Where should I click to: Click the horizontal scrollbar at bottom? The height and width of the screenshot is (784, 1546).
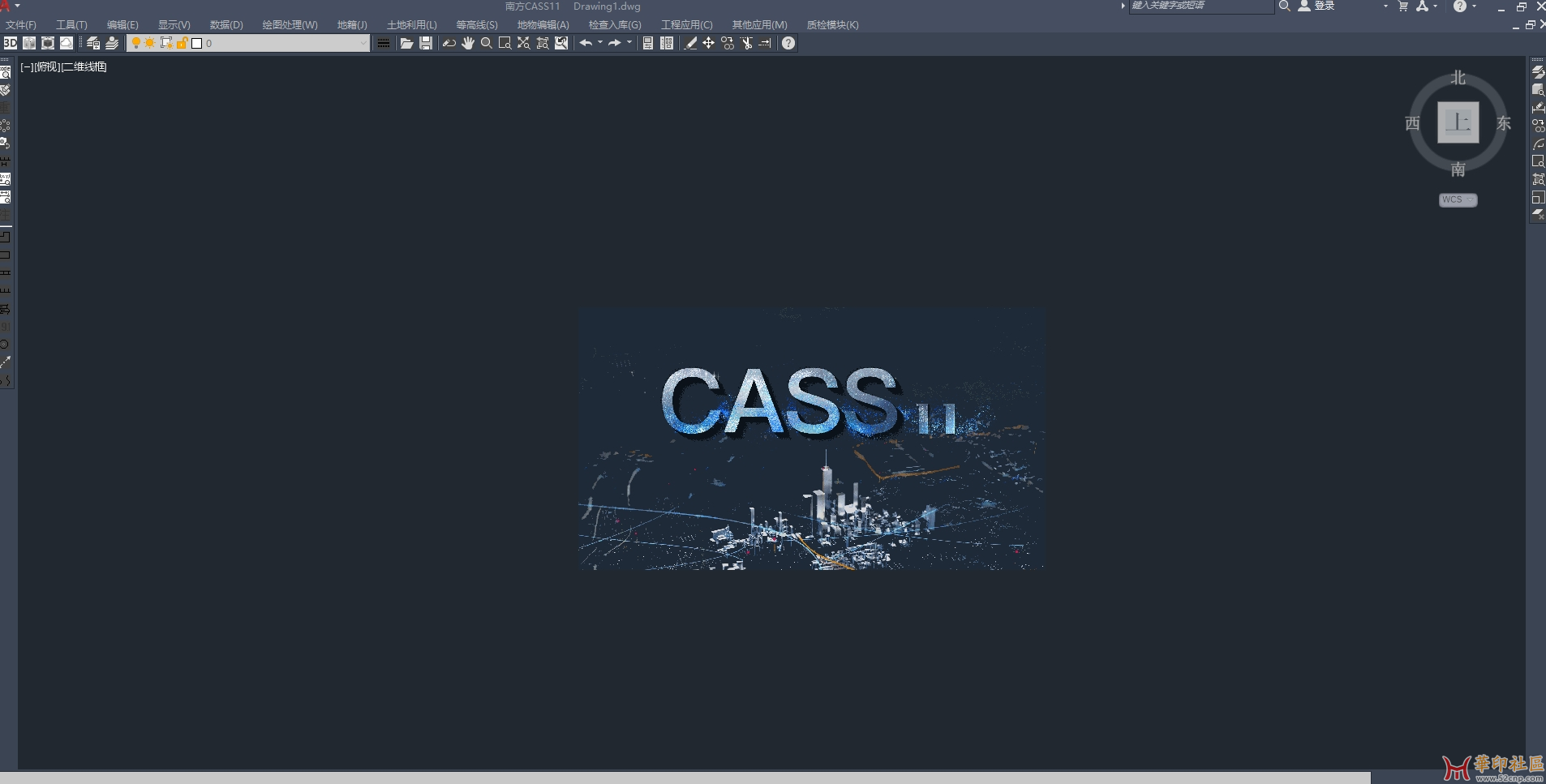pyautogui.click(x=685, y=778)
